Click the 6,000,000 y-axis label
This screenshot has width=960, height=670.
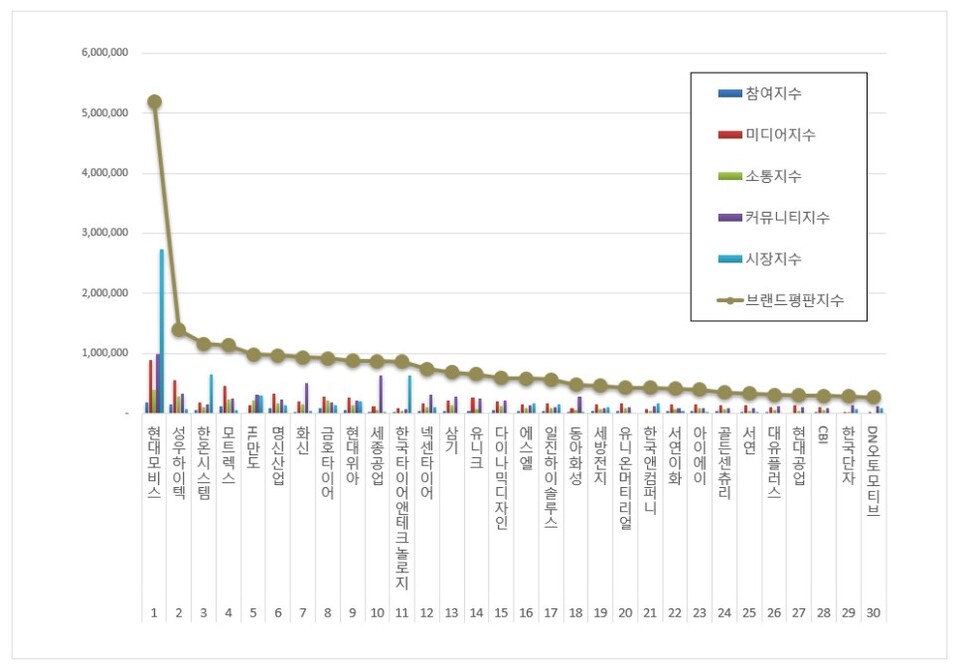pyautogui.click(x=104, y=53)
